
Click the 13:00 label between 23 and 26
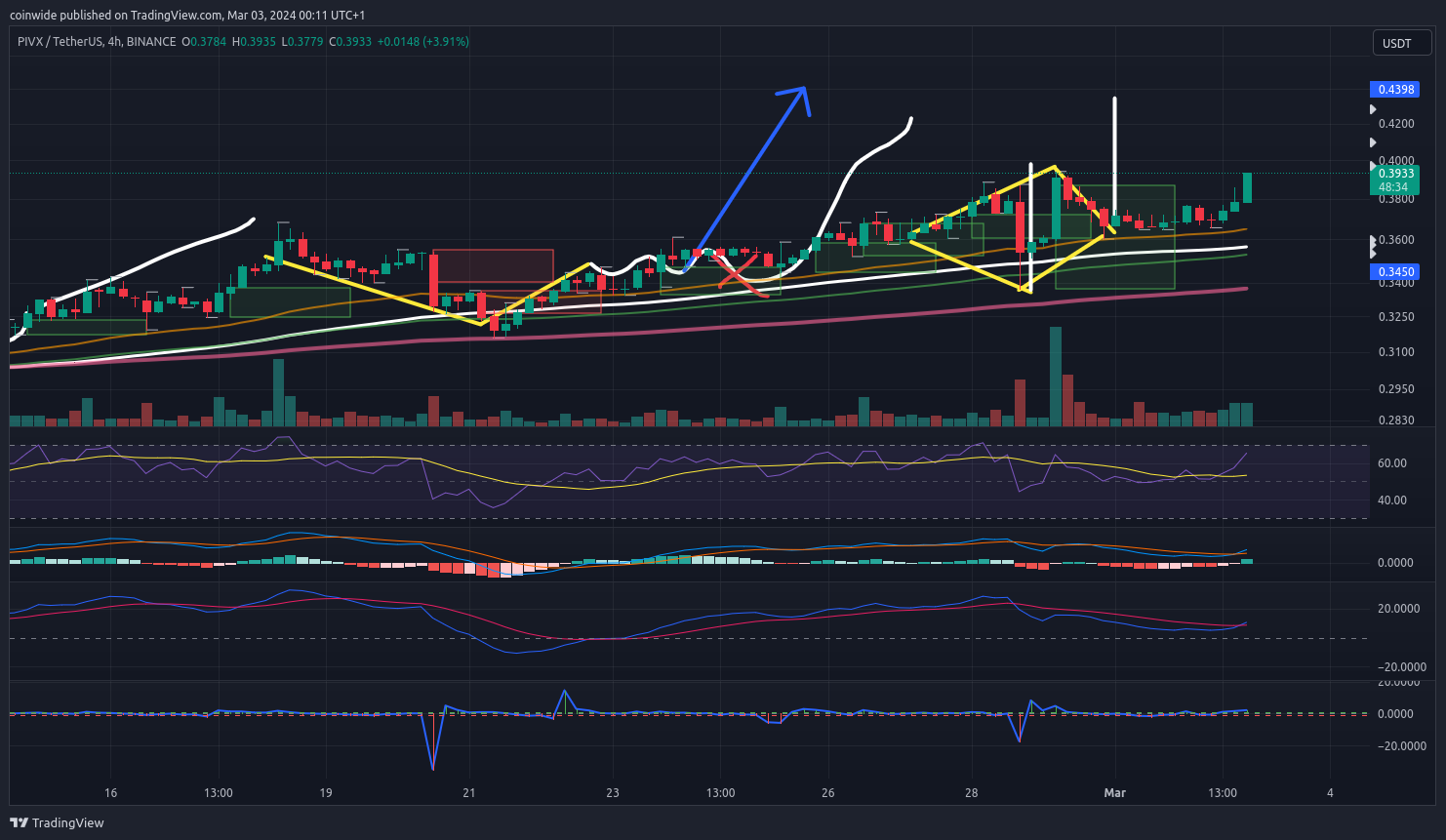[x=721, y=793]
